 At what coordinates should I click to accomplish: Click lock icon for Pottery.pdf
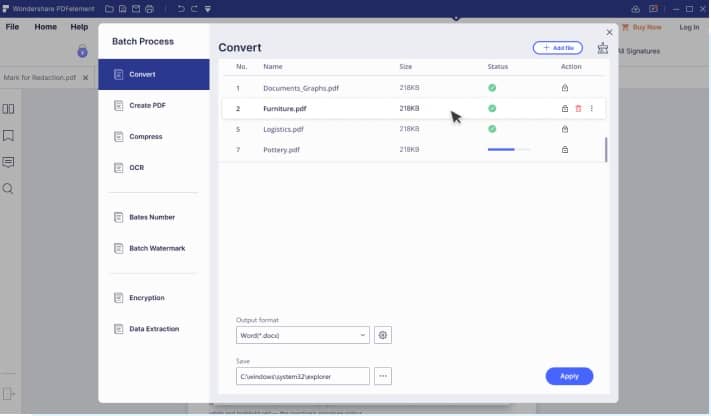(565, 149)
